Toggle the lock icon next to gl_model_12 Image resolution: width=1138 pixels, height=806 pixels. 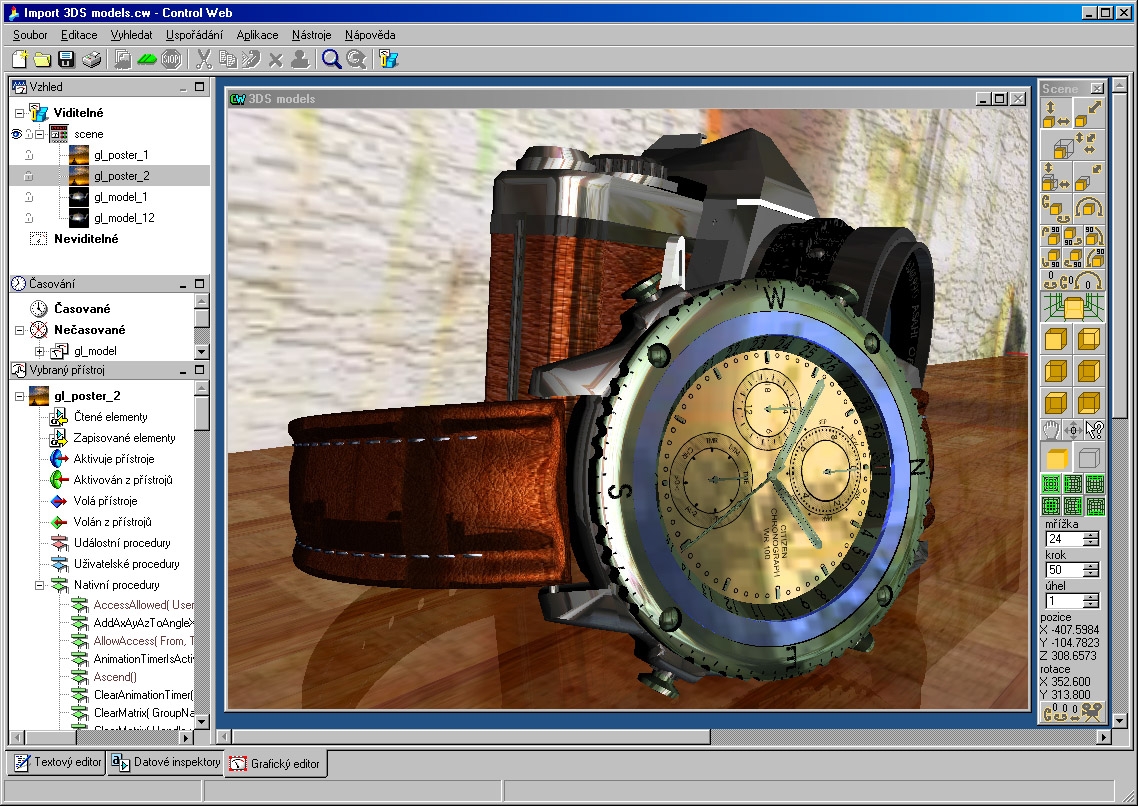[x=29, y=218]
